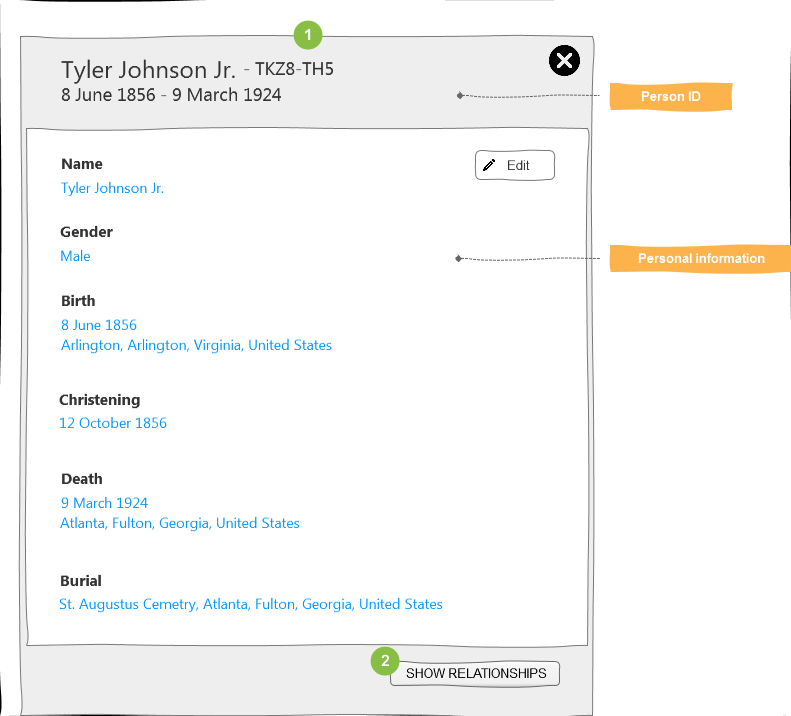Open birthplace Arlington, Virginia link
This screenshot has height=716, width=791.
point(196,345)
